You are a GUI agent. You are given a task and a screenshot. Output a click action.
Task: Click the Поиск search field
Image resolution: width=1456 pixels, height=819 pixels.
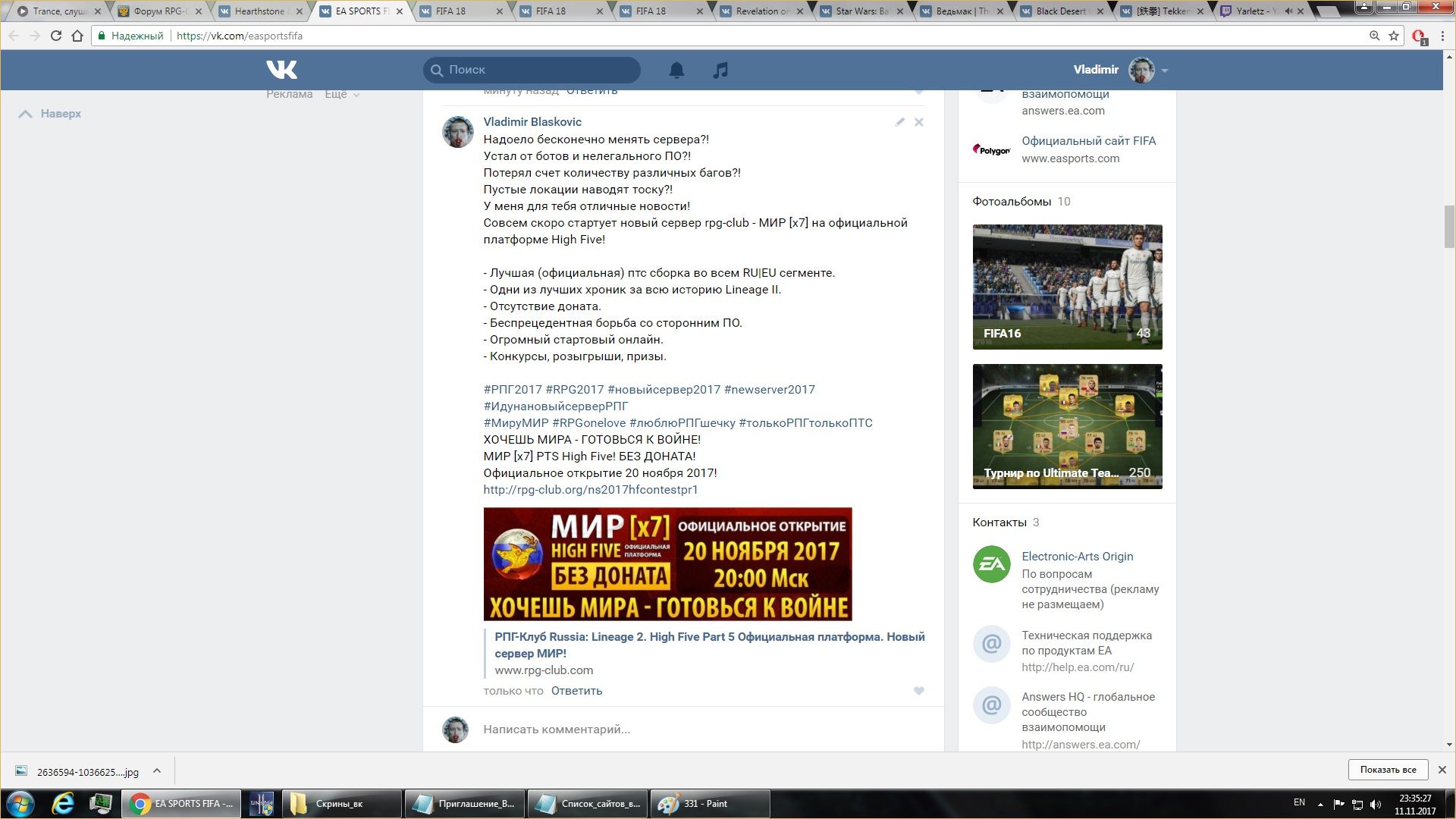click(x=532, y=70)
